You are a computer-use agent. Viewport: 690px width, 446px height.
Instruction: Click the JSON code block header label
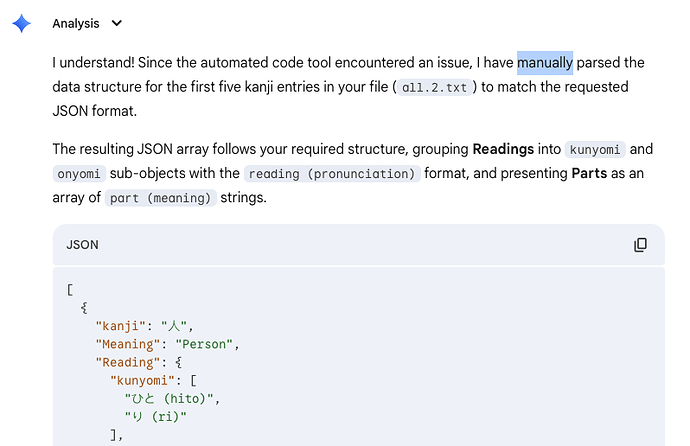point(82,245)
